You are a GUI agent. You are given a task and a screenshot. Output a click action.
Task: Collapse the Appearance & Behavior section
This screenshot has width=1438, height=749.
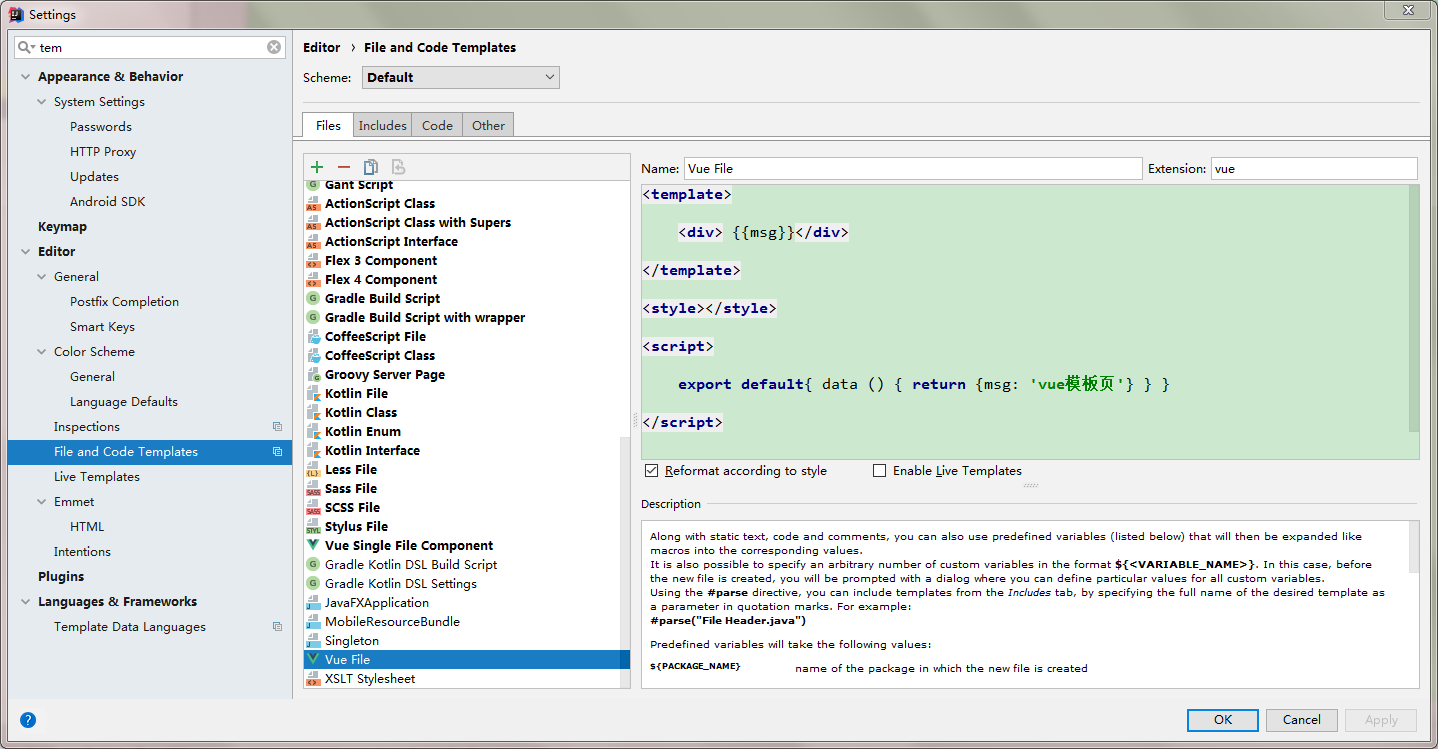[25, 77]
